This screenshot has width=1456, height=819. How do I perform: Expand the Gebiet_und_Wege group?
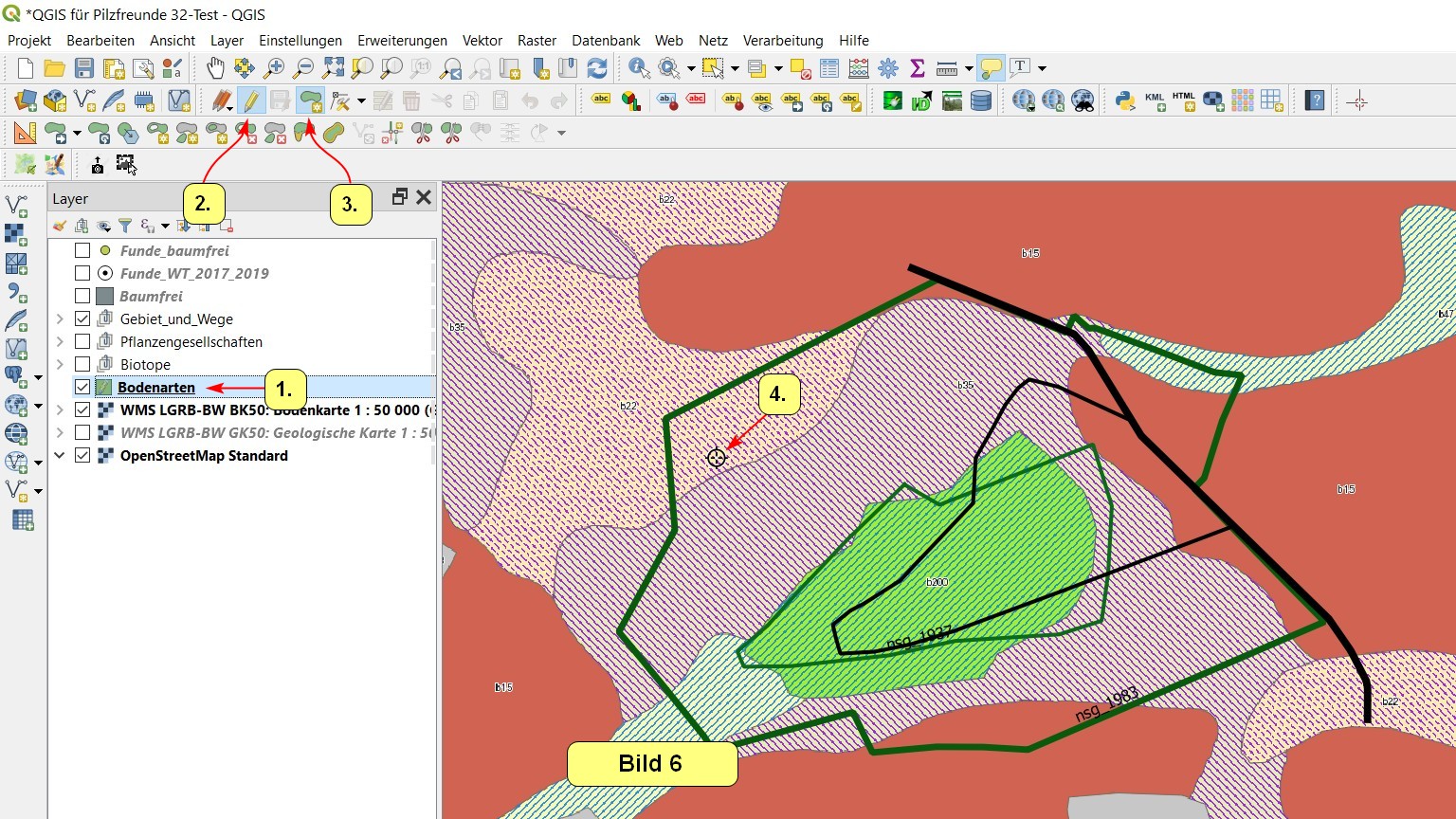60,318
